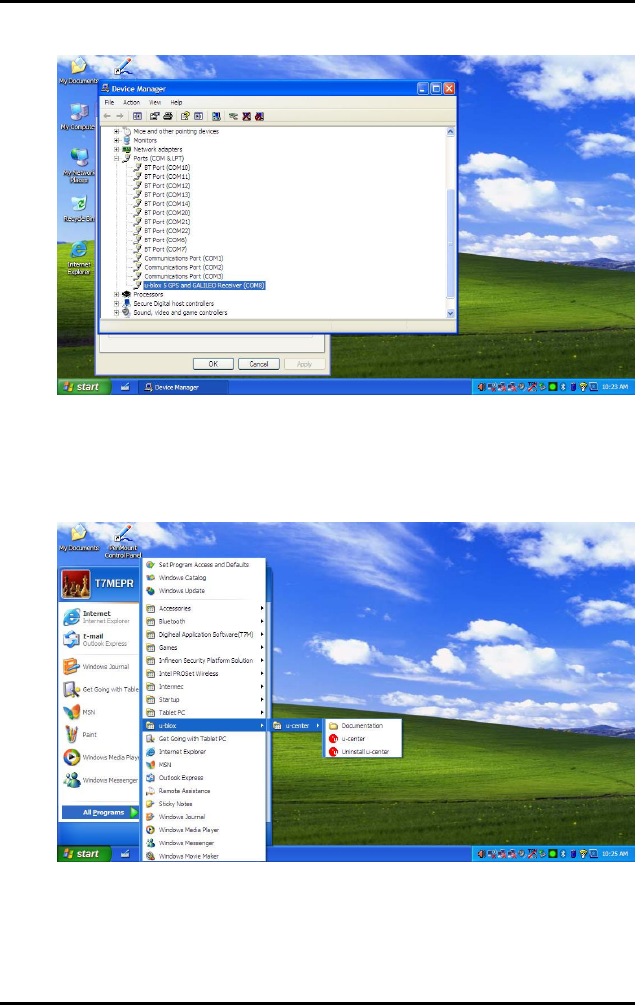Select Communications Port (COM1)
This screenshot has width=635, height=1005.
click(183, 258)
